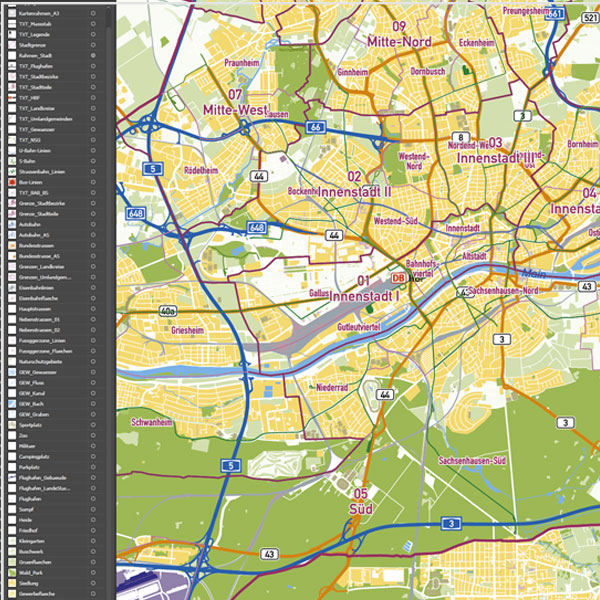The height and width of the screenshot is (600, 600).
Task: Toggle the target circle for Friedhof layer
Action: [x=93, y=528]
